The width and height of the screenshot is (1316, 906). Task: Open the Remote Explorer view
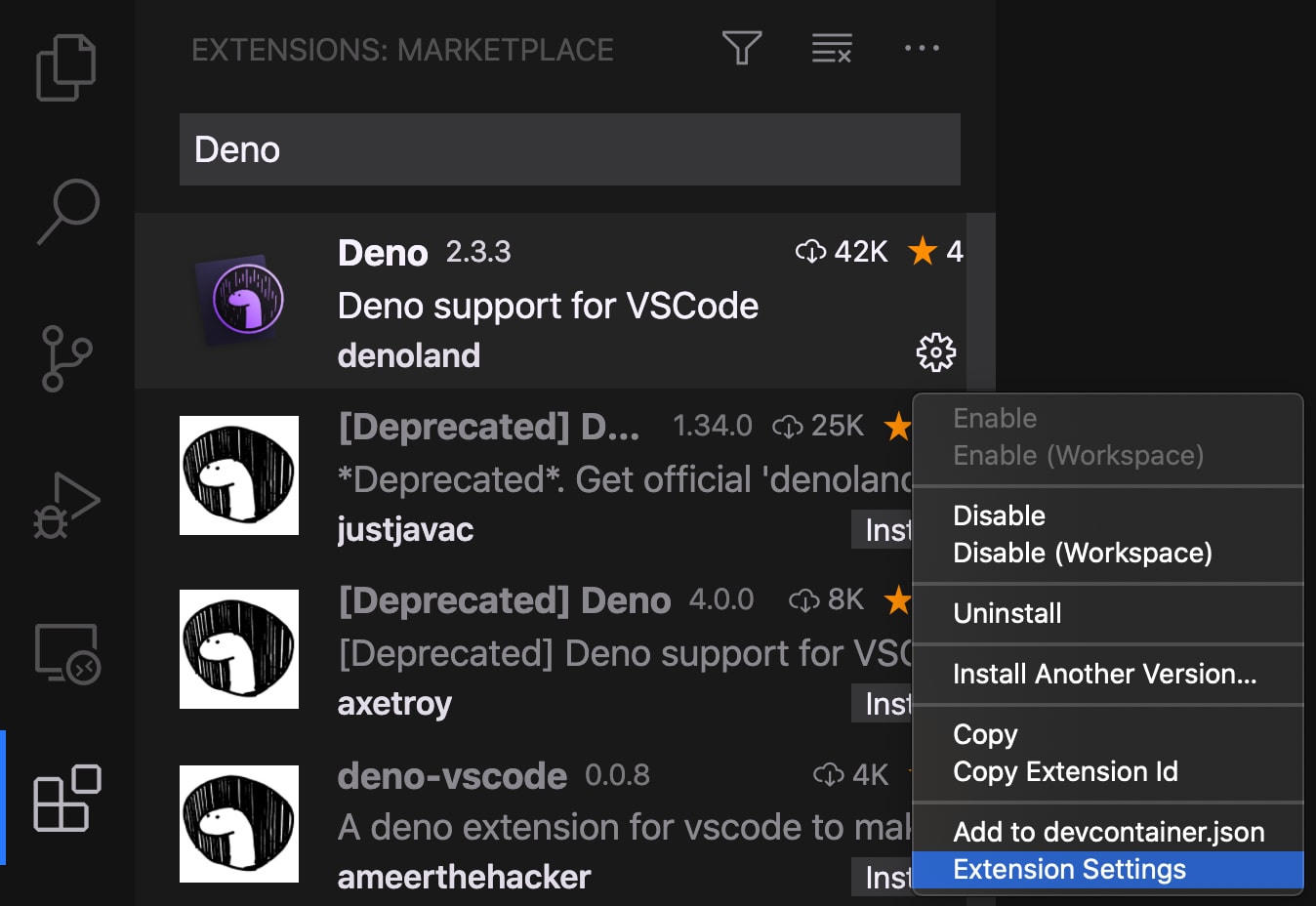(67, 653)
